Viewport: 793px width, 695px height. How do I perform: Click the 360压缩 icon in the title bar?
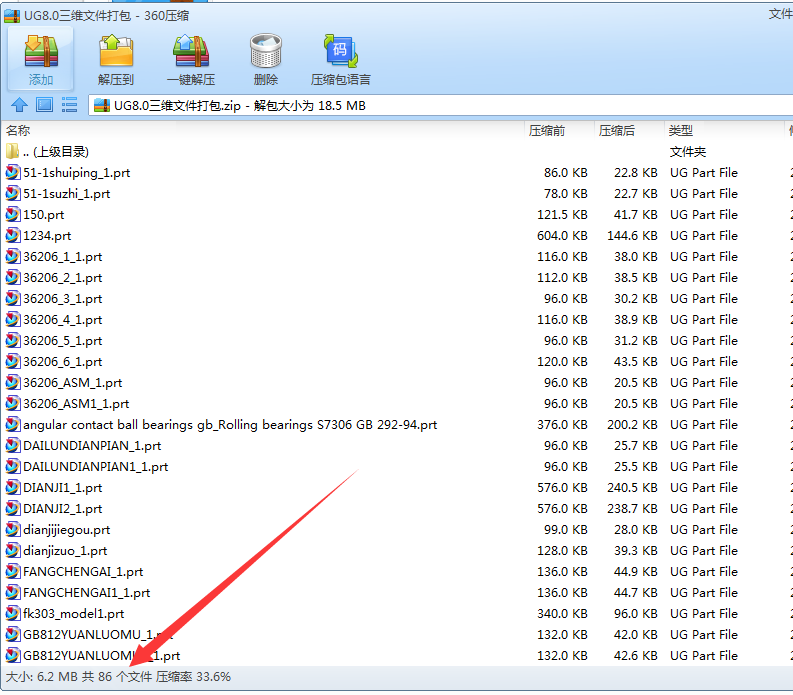[12, 16]
